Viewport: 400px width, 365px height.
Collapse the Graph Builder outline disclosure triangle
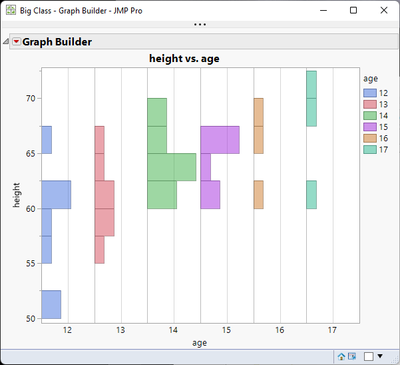click(6, 42)
